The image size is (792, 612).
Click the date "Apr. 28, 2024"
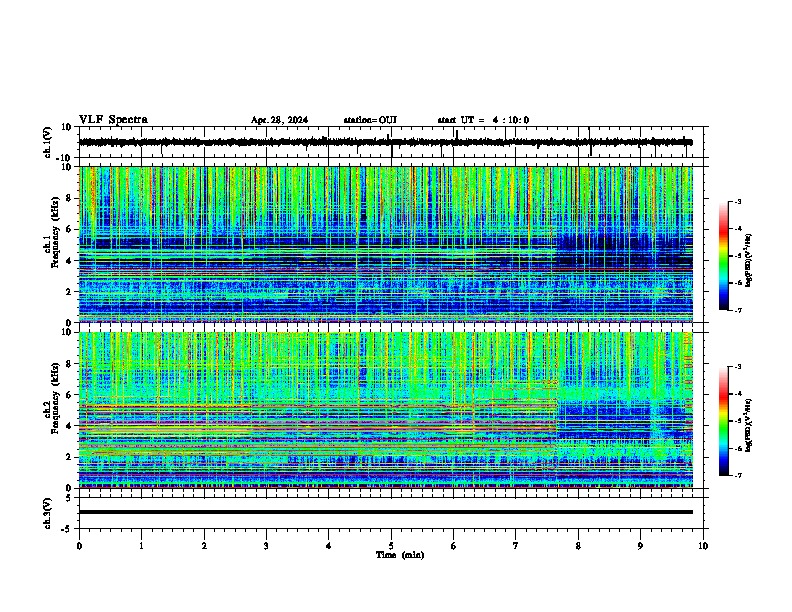pos(279,120)
